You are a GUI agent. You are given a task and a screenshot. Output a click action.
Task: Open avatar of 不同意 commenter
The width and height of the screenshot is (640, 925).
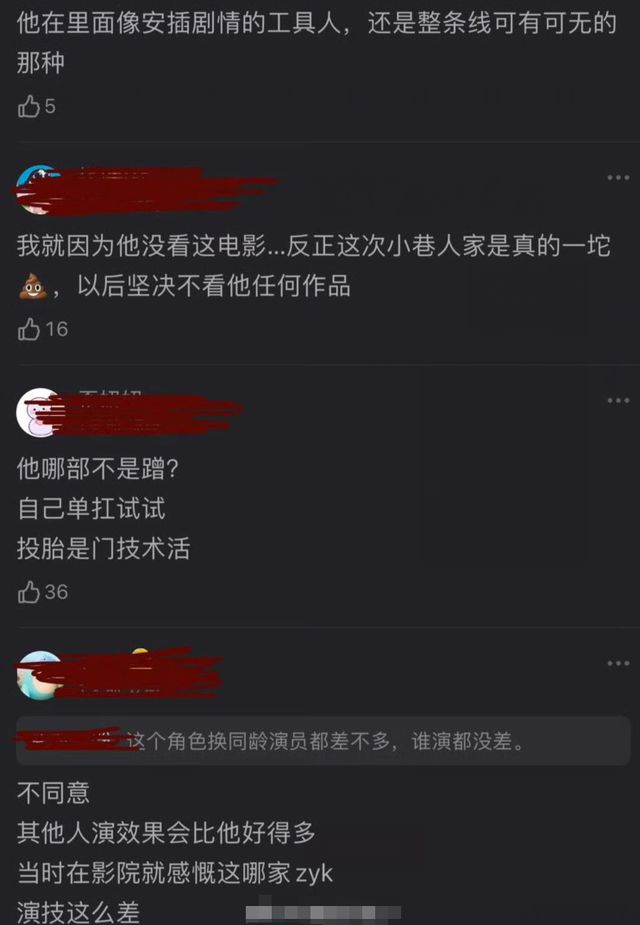pyautogui.click(x=40, y=675)
